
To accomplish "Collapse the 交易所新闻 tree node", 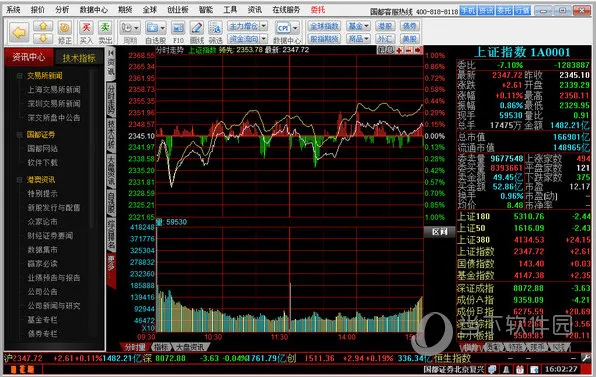I will click(x=19, y=76).
